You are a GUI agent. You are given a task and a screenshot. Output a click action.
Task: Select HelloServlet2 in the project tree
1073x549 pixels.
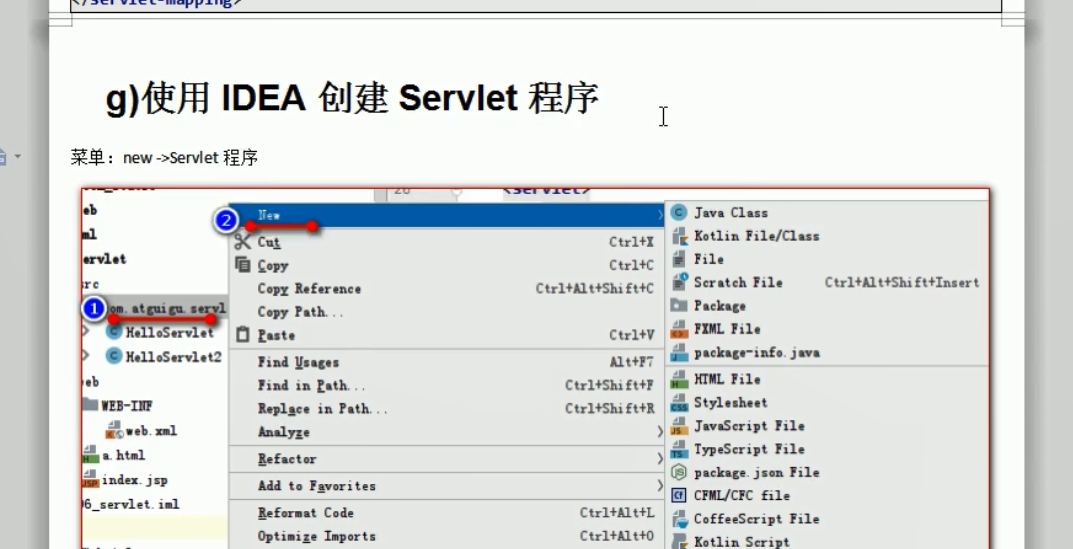[174, 357]
